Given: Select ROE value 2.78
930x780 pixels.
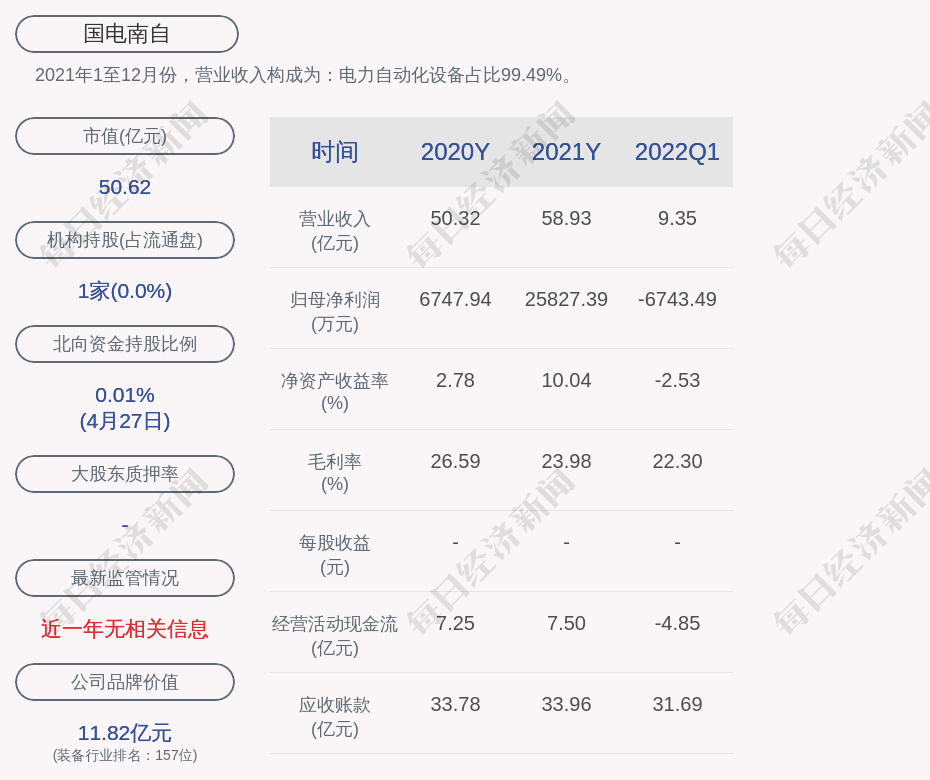Looking at the screenshot, I should pos(455,380).
